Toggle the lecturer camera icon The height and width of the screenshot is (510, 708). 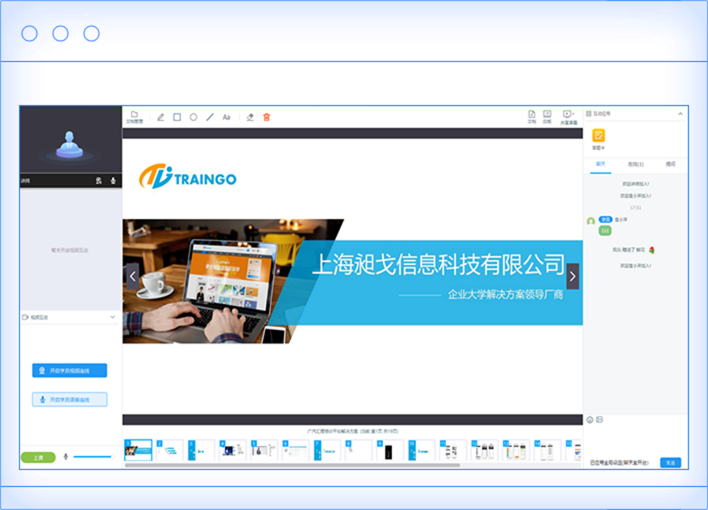[98, 181]
